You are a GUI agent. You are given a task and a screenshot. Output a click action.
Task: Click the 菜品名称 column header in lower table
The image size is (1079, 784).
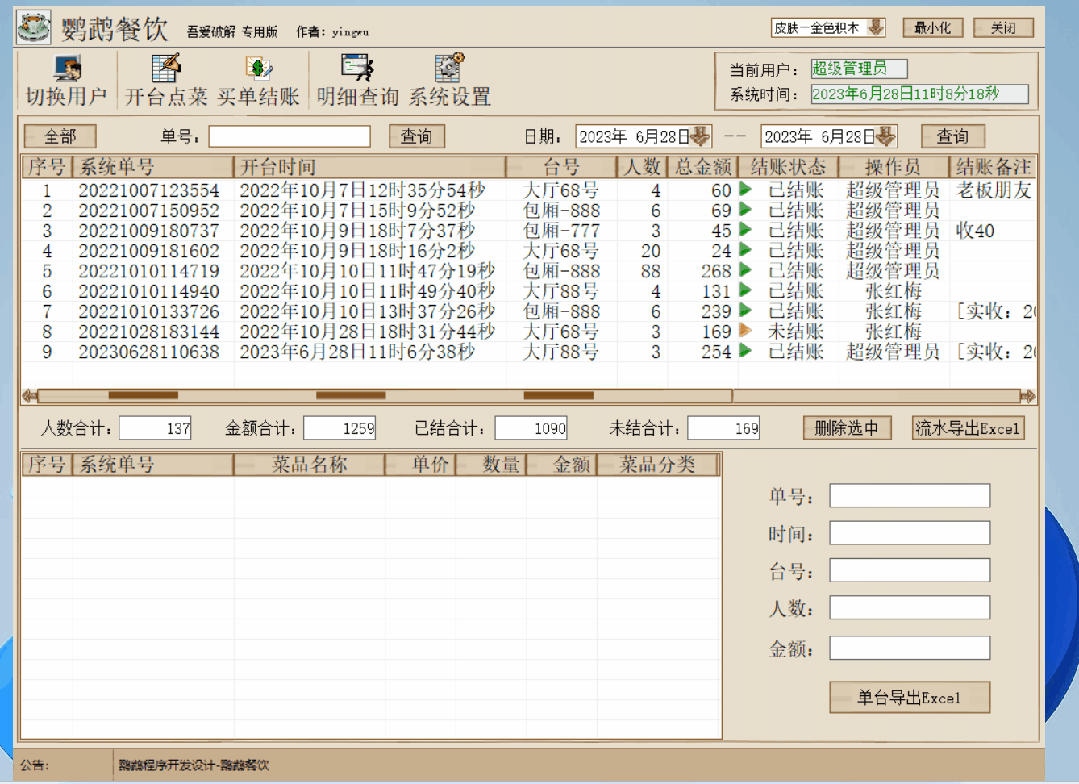[309, 465]
